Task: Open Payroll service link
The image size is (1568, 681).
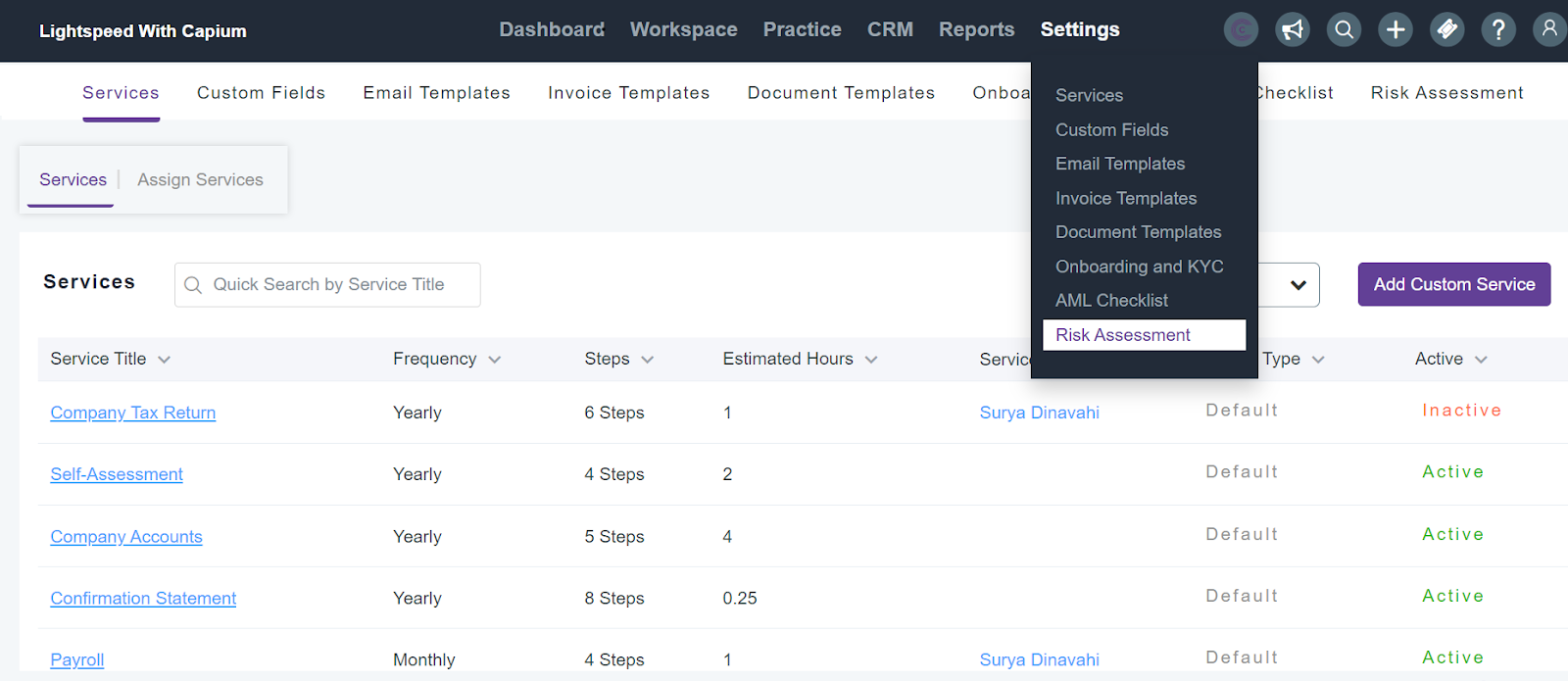Action: 77,660
